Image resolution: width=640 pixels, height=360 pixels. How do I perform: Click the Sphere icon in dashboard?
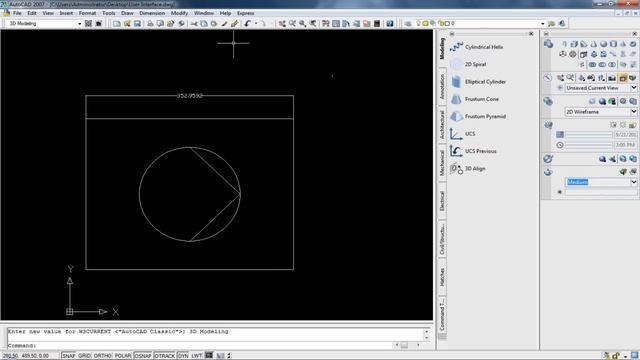(603, 44)
